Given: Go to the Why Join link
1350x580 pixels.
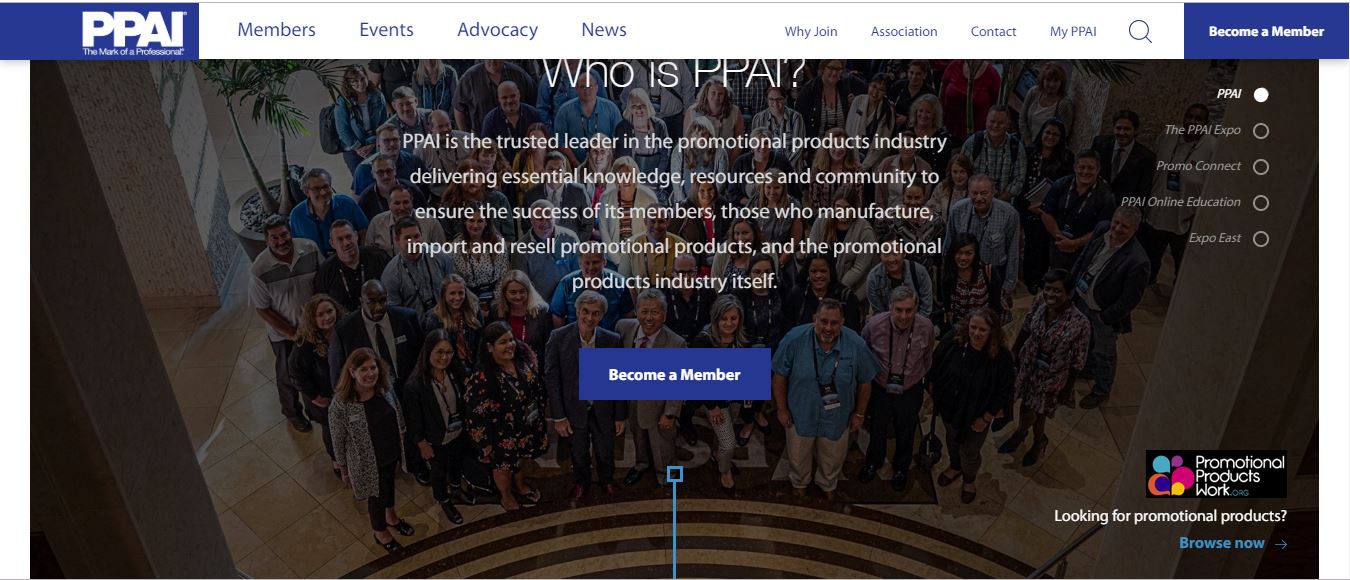Looking at the screenshot, I should tap(811, 32).
